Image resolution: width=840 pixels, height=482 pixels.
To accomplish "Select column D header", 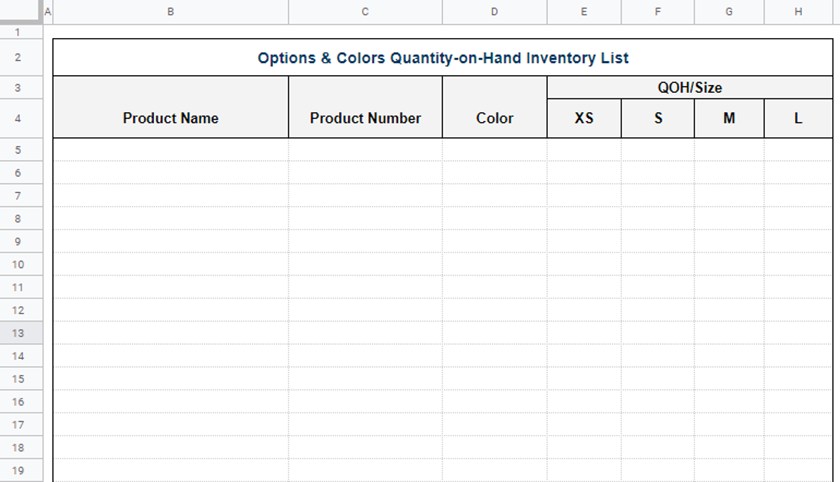I will coord(494,12).
